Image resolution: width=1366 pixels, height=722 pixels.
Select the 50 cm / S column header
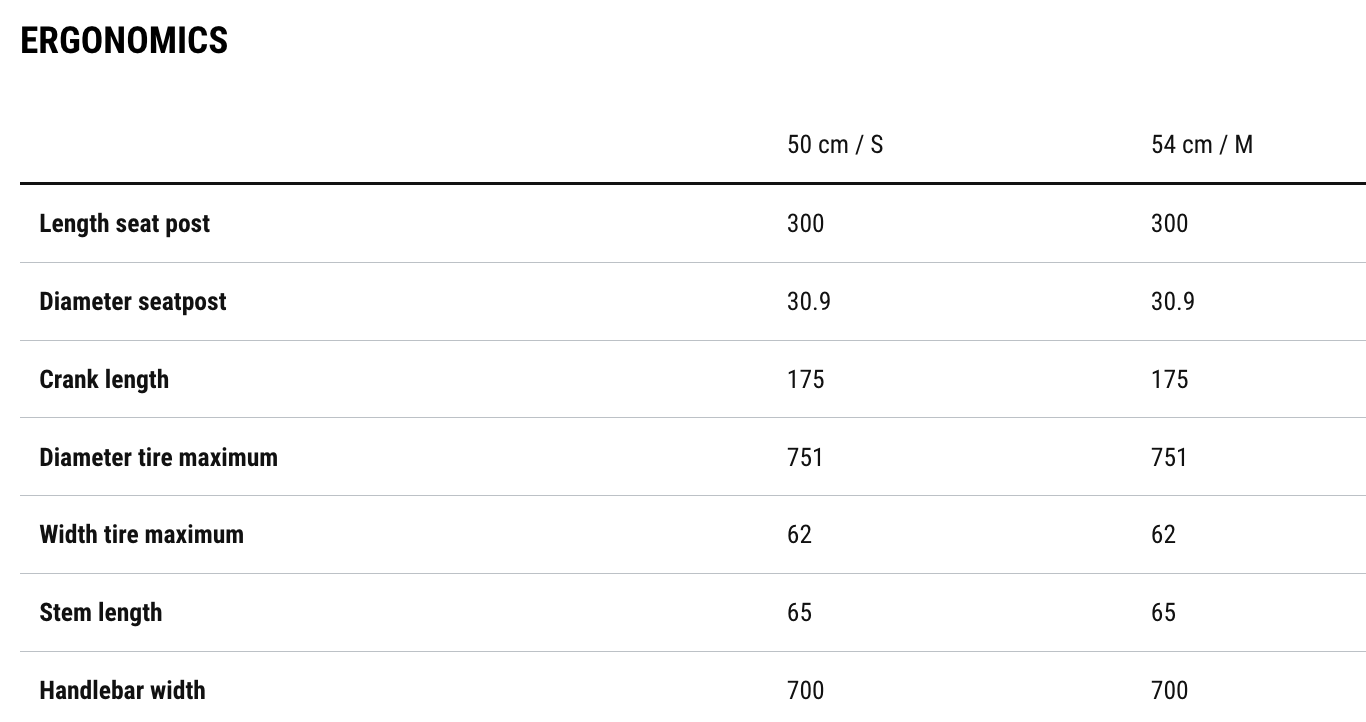coord(834,145)
